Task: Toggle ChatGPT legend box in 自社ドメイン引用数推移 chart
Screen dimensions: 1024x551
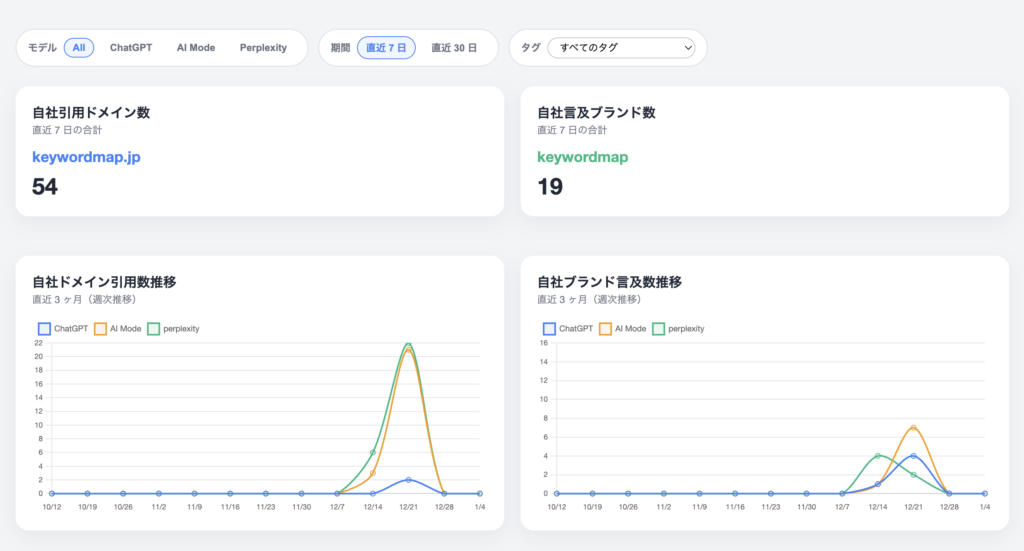Action: point(44,328)
